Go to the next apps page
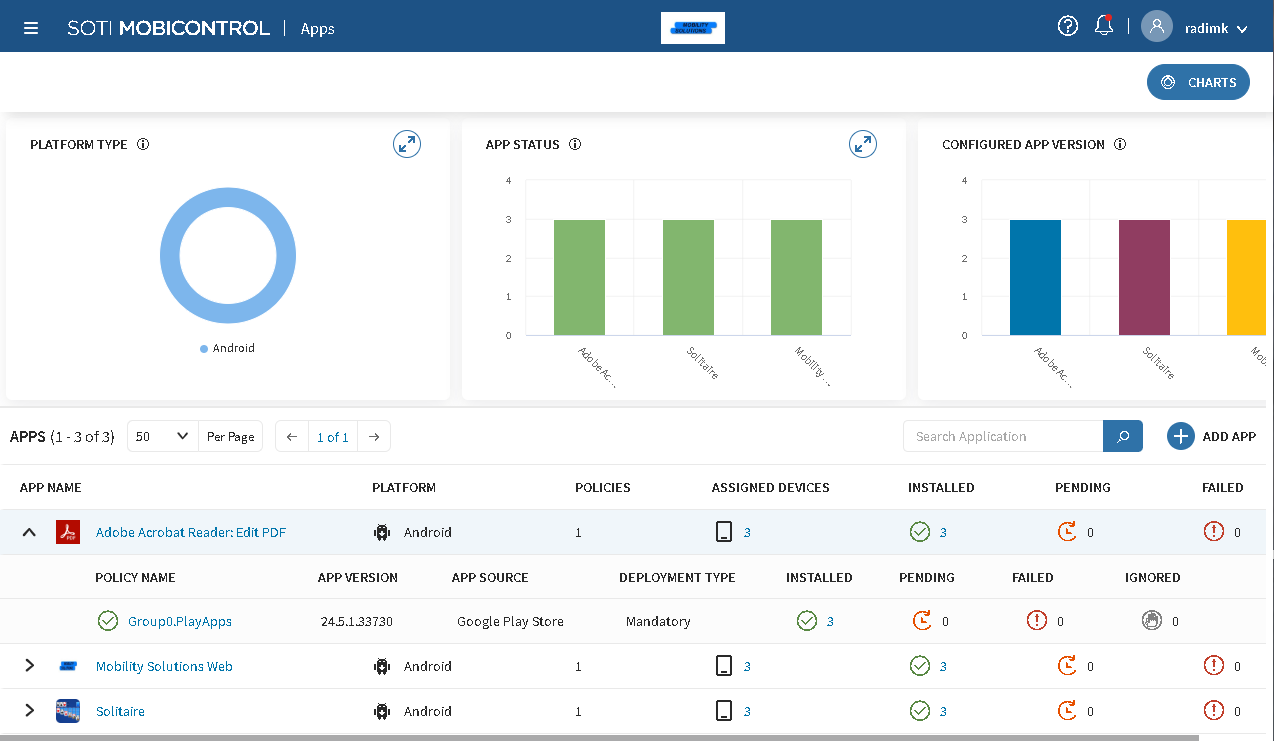 (x=374, y=436)
